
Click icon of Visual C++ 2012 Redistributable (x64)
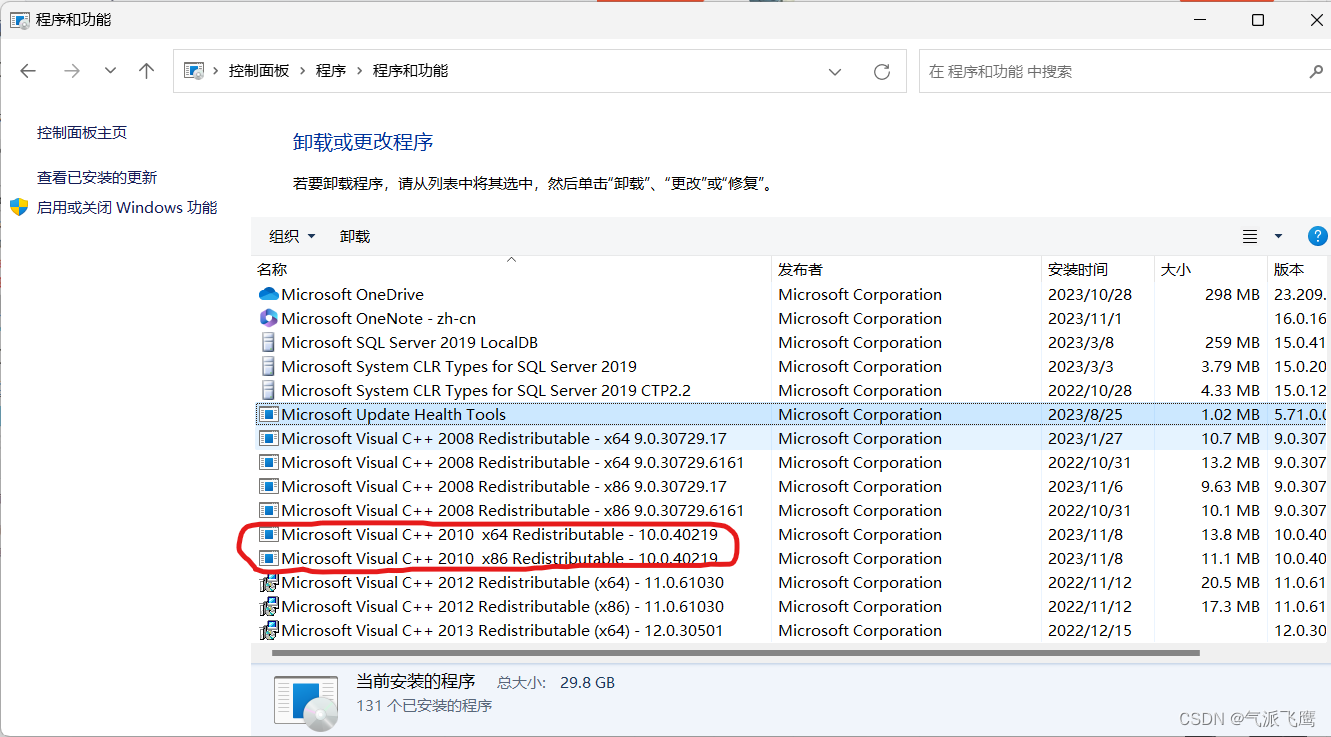point(268,582)
